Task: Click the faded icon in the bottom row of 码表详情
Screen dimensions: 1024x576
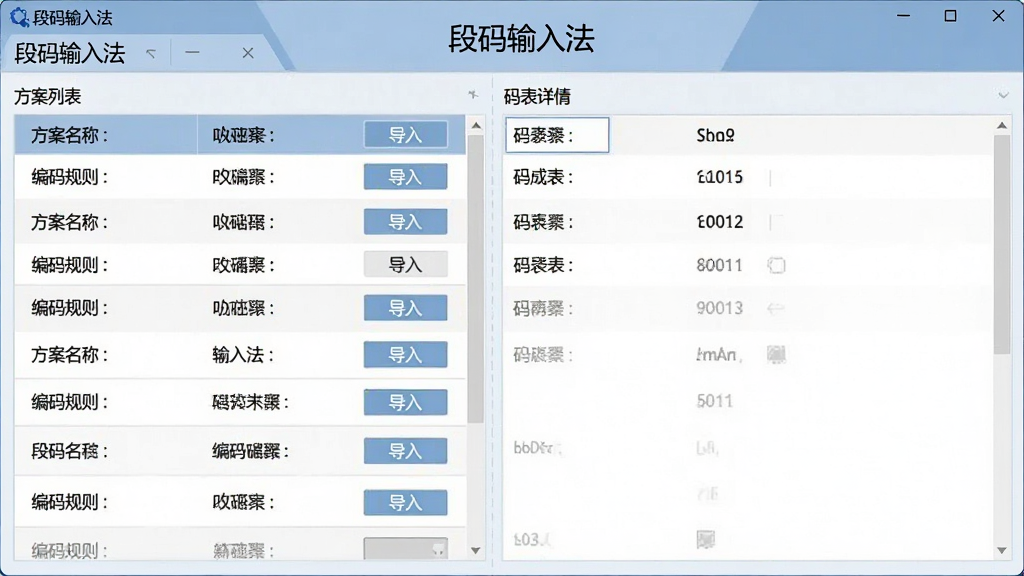Action: [705, 539]
